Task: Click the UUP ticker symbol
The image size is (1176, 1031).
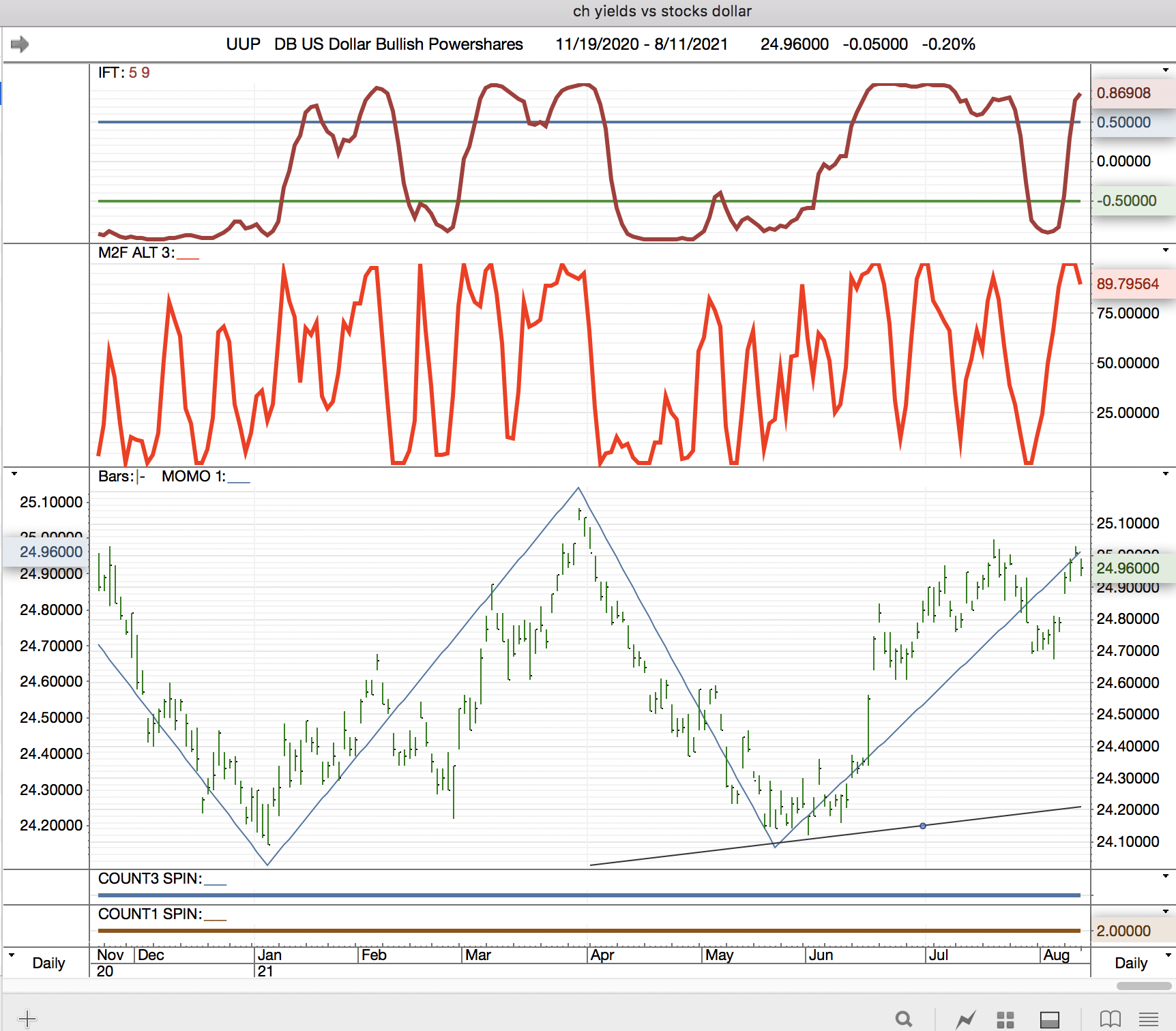Action: [244, 44]
